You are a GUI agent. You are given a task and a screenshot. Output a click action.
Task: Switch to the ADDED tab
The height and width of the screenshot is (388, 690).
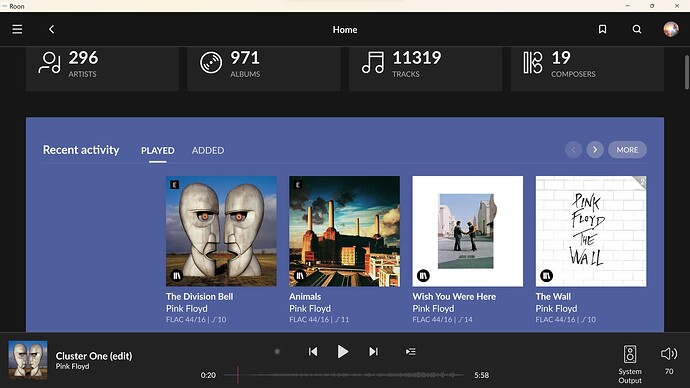(x=208, y=150)
